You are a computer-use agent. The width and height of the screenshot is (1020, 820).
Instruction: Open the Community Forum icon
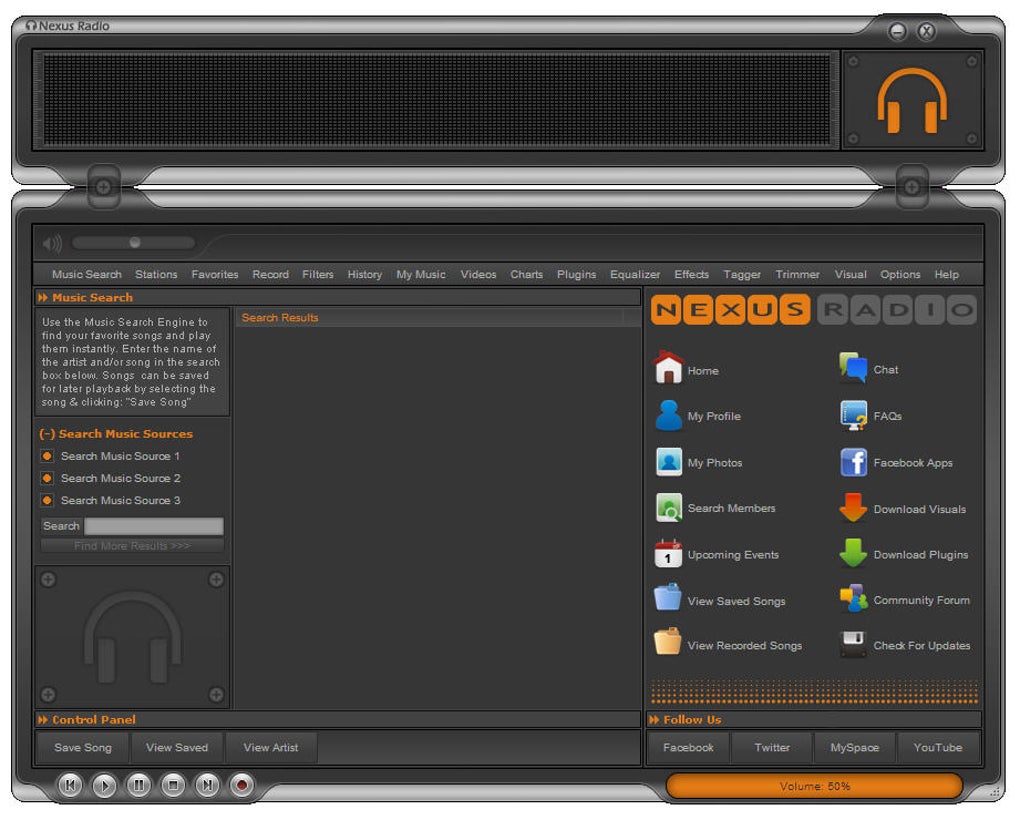coord(853,598)
